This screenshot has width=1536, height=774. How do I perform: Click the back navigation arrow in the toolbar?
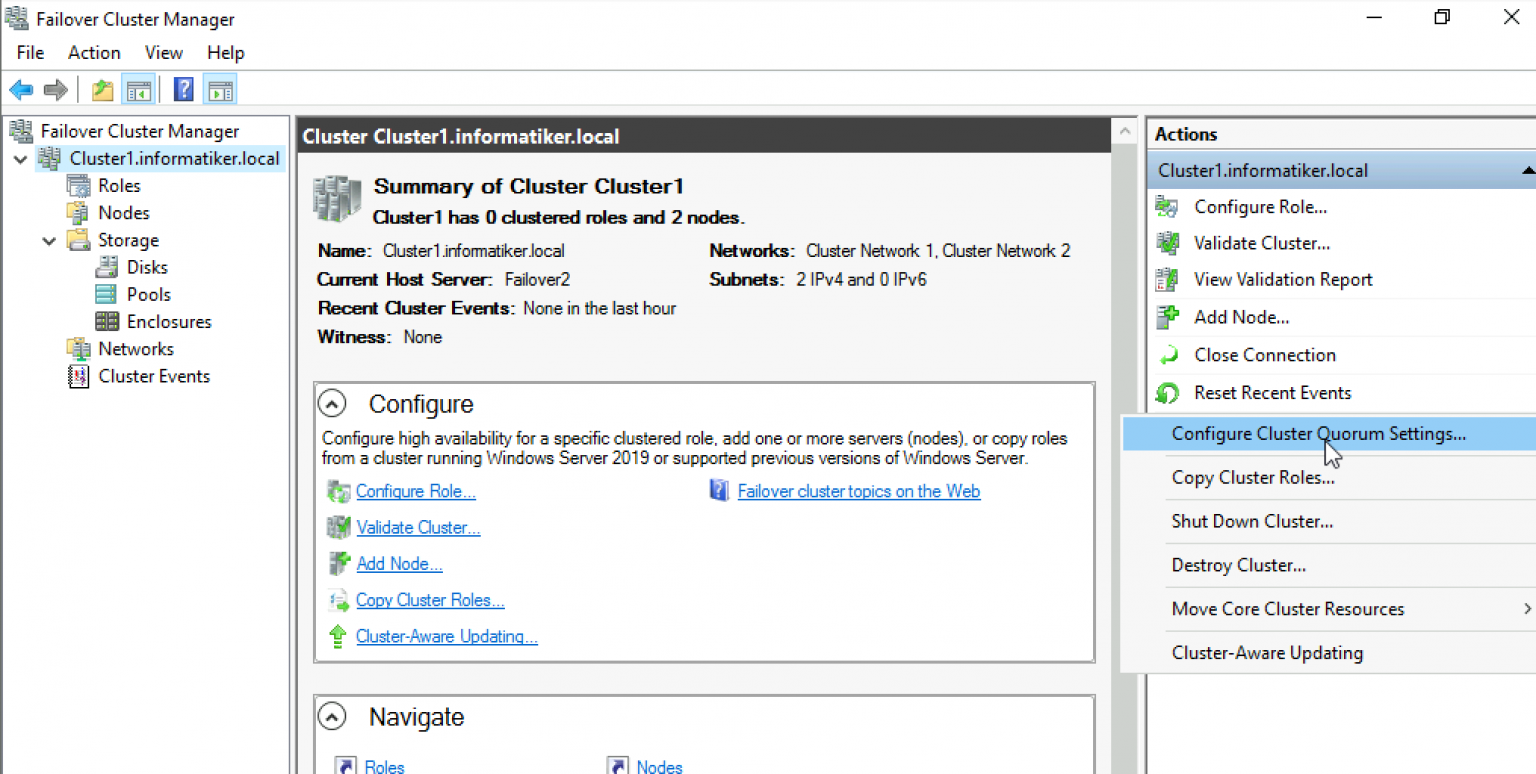coord(21,89)
